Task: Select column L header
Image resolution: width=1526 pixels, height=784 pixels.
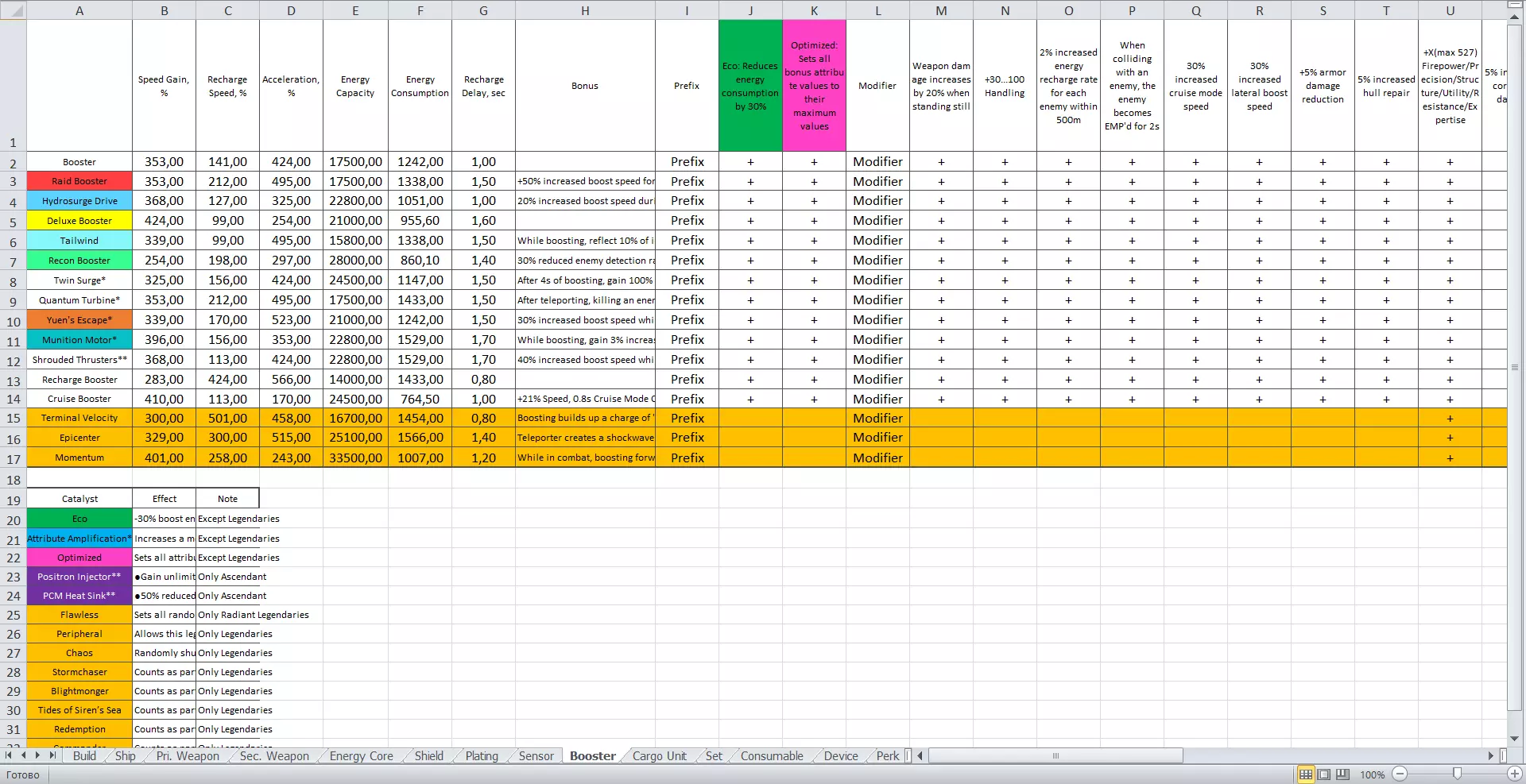Action: pyautogui.click(x=877, y=10)
